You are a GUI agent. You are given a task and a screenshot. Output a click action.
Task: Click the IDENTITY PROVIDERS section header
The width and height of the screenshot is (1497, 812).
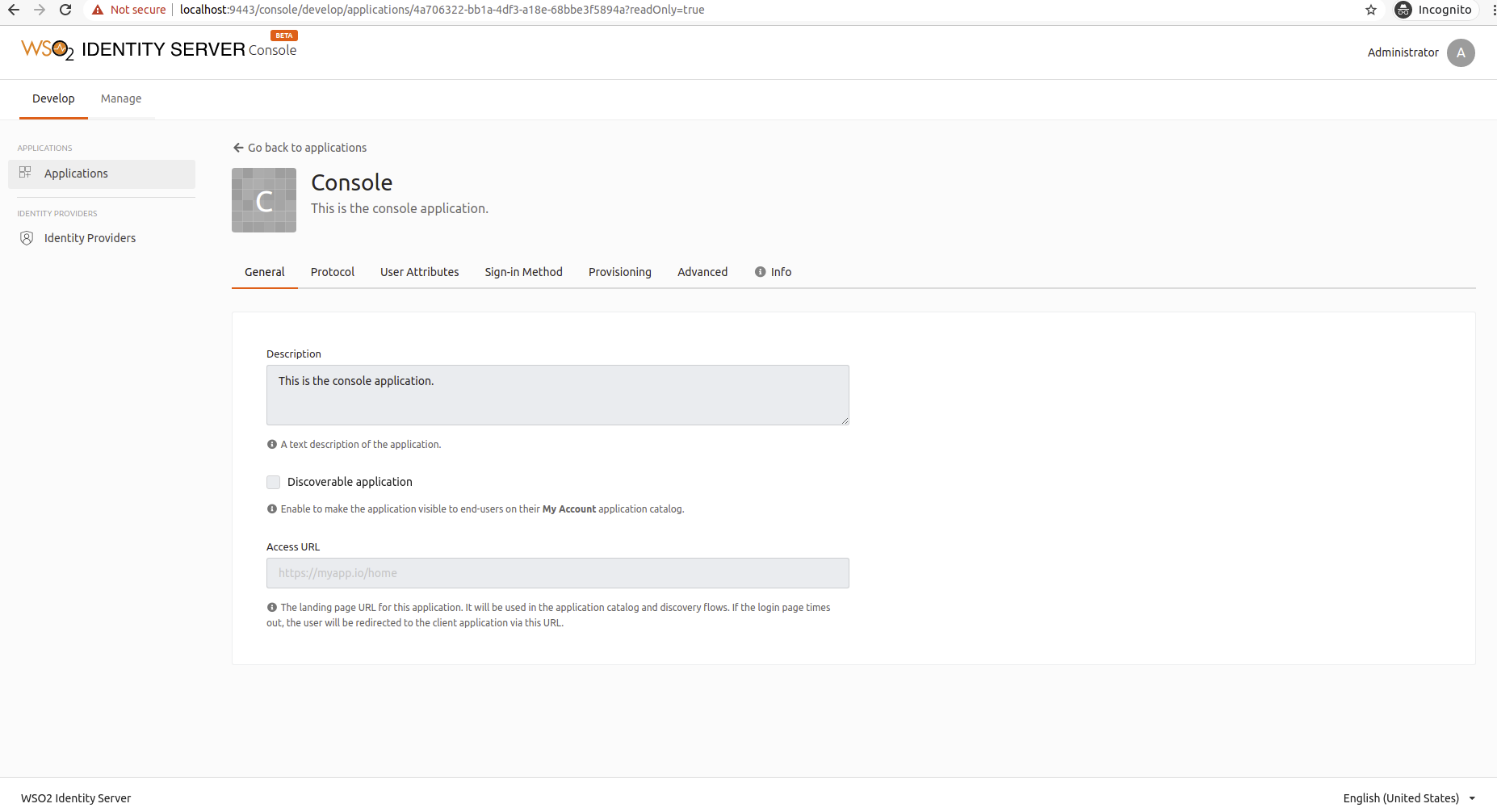(x=57, y=214)
